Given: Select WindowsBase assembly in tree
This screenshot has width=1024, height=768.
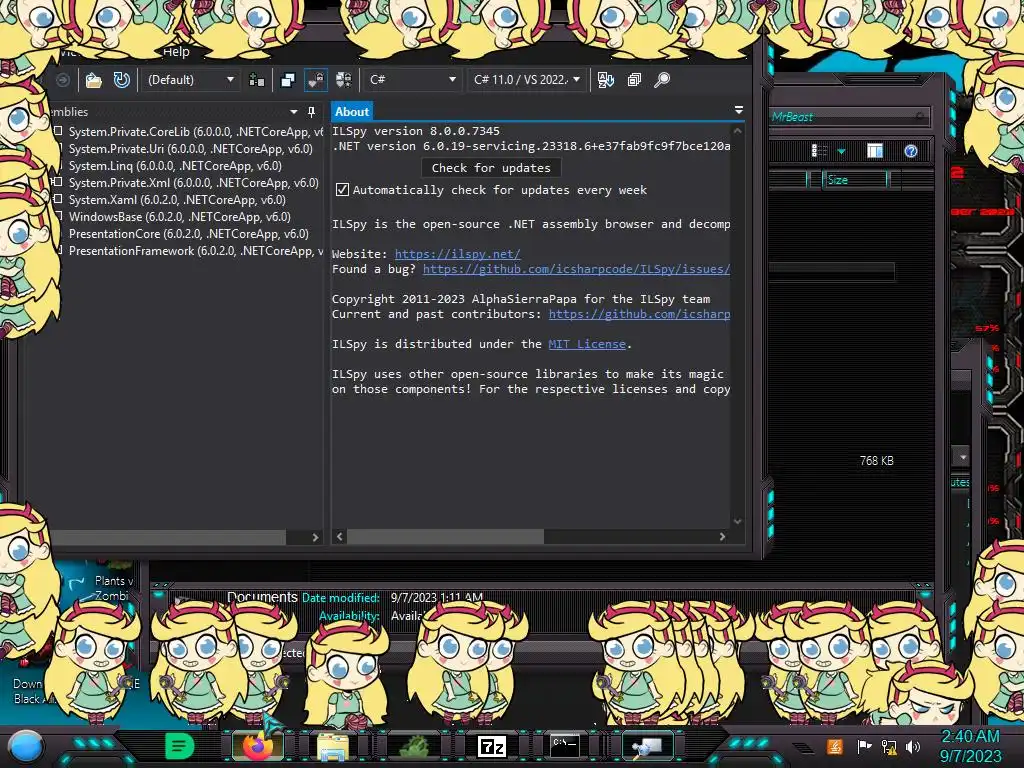Looking at the screenshot, I should 180,217.
